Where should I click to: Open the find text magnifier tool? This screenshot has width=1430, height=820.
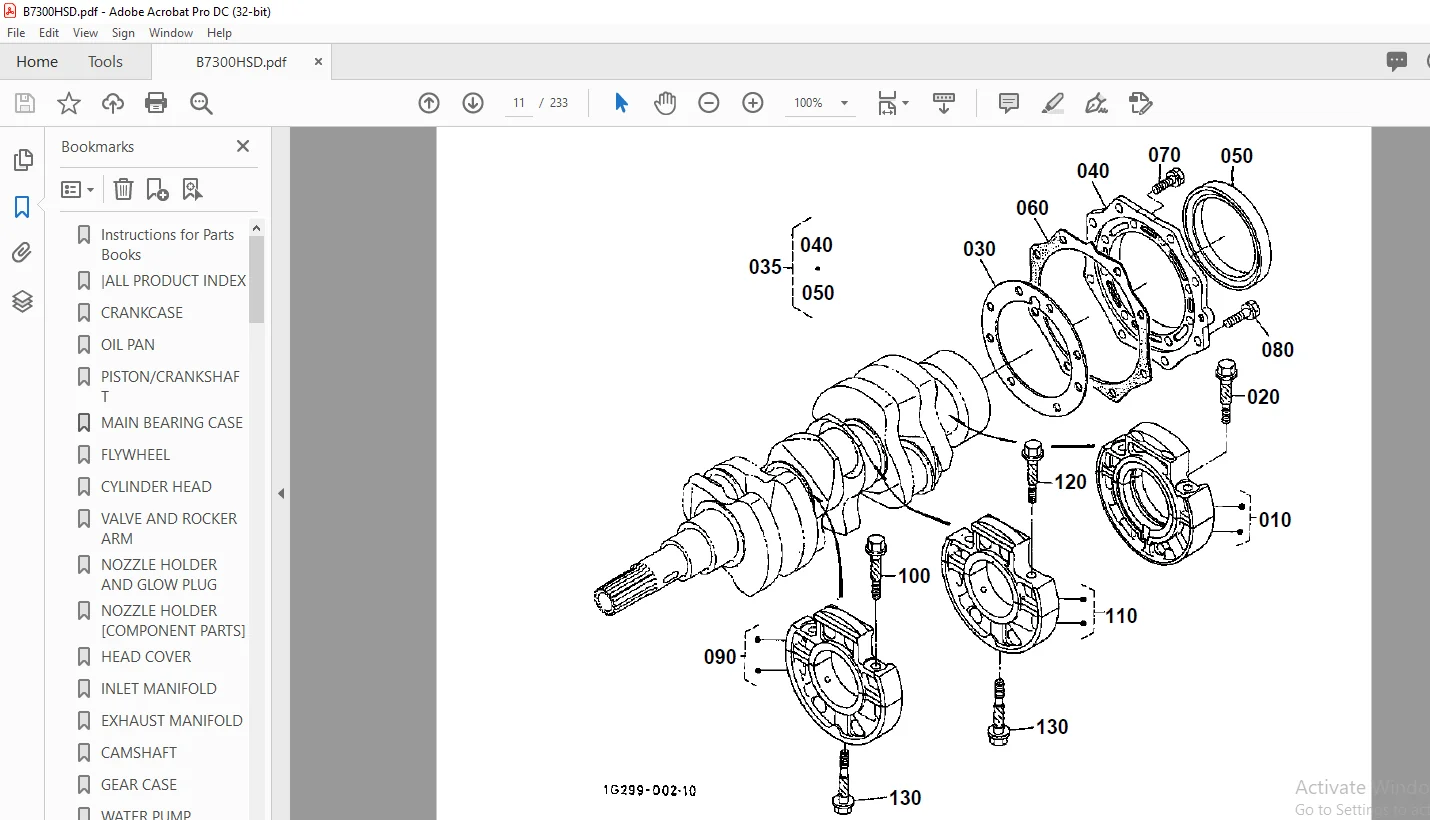[x=202, y=103]
